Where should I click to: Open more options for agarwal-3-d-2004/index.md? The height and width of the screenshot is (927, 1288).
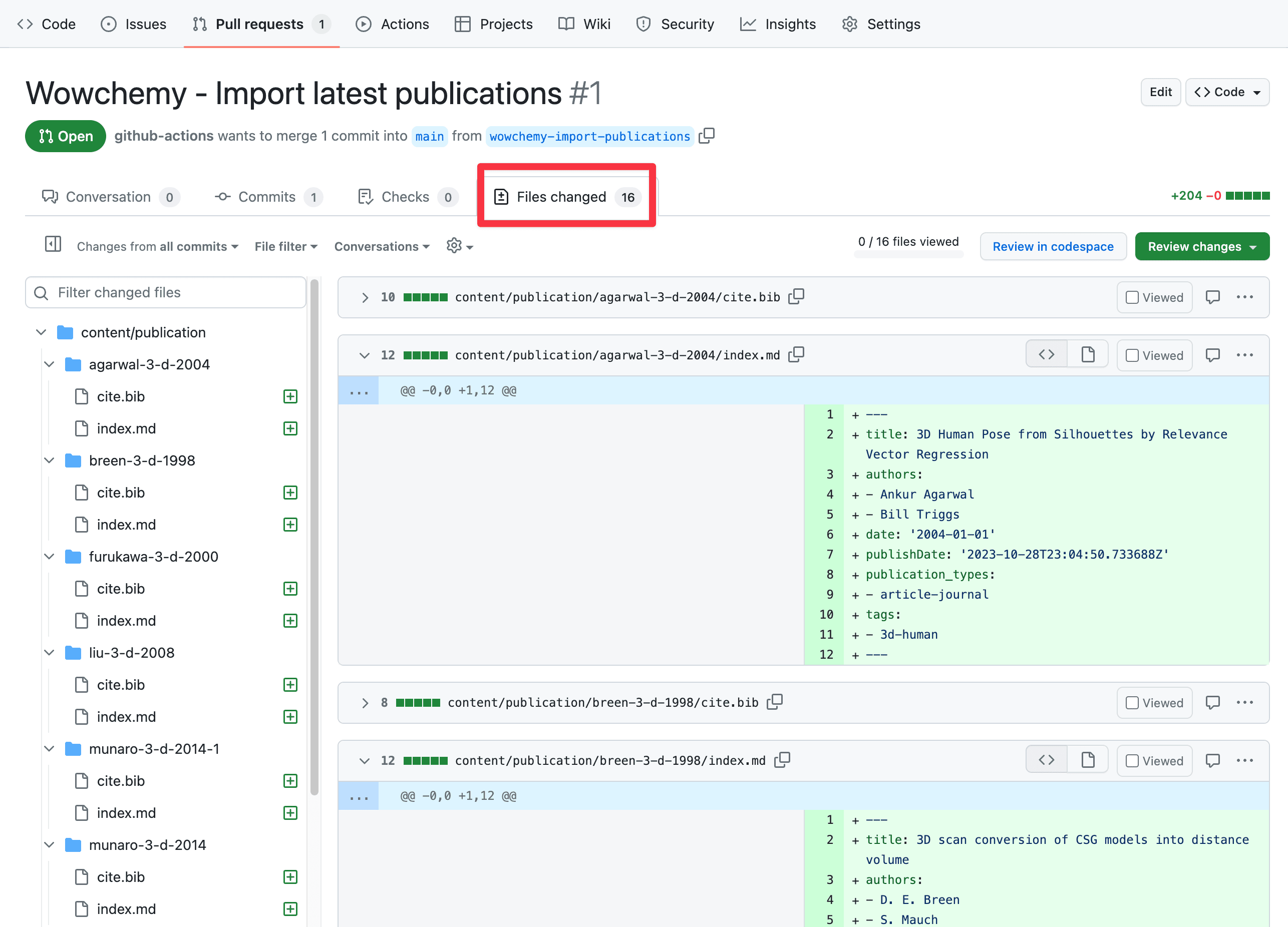click(1244, 355)
